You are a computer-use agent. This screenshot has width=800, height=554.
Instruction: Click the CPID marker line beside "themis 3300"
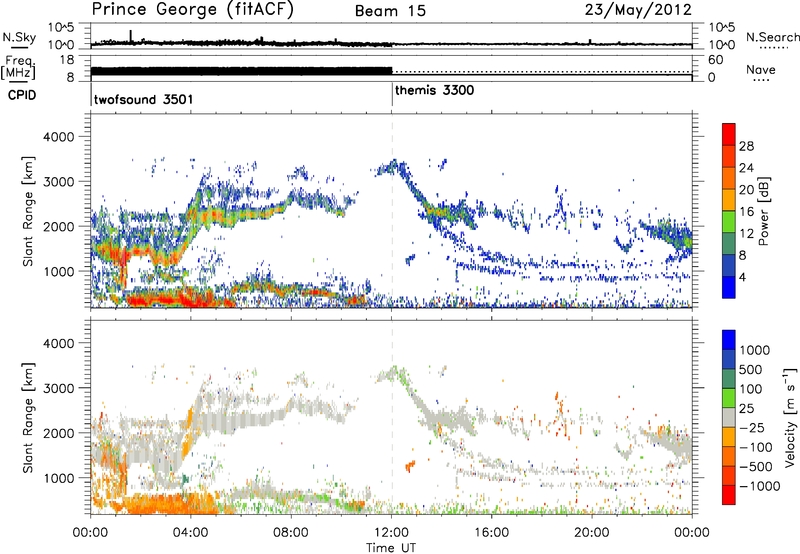coord(392,94)
